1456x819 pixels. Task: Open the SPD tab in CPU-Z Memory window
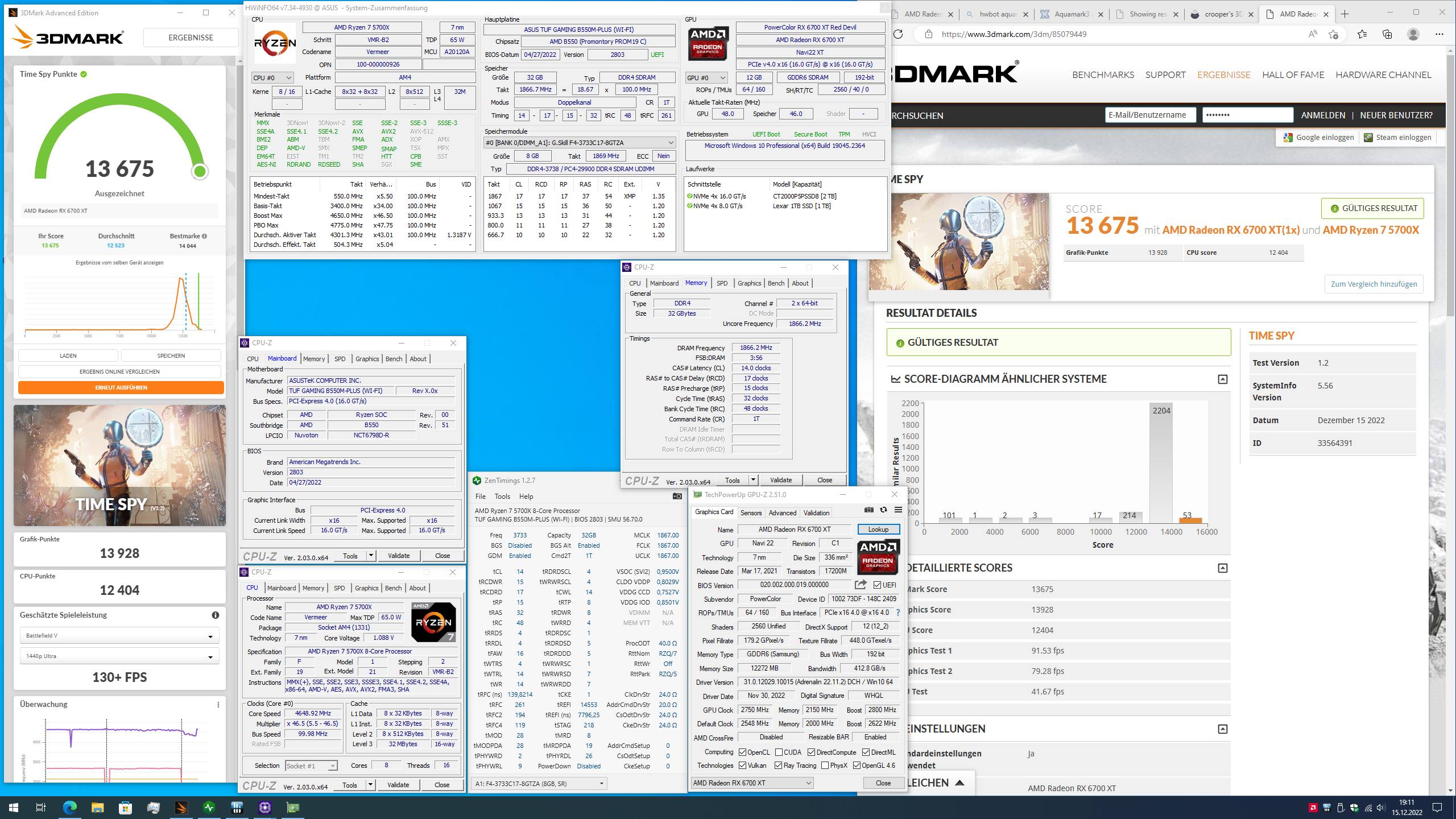722,283
